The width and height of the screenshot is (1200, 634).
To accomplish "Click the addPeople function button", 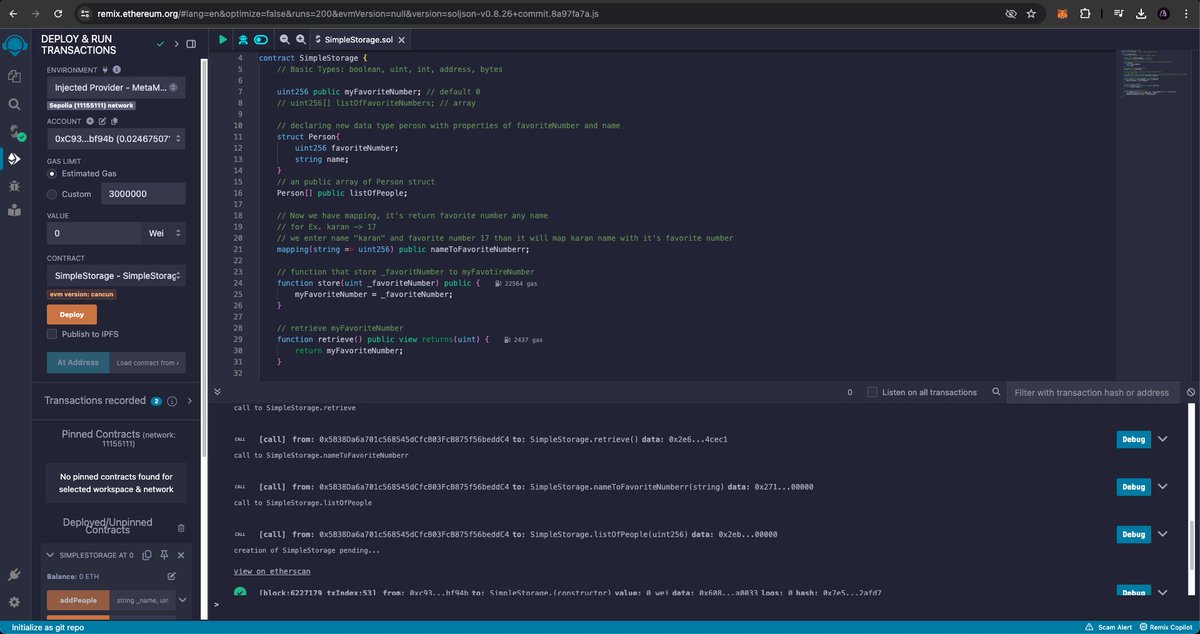I will [79, 600].
